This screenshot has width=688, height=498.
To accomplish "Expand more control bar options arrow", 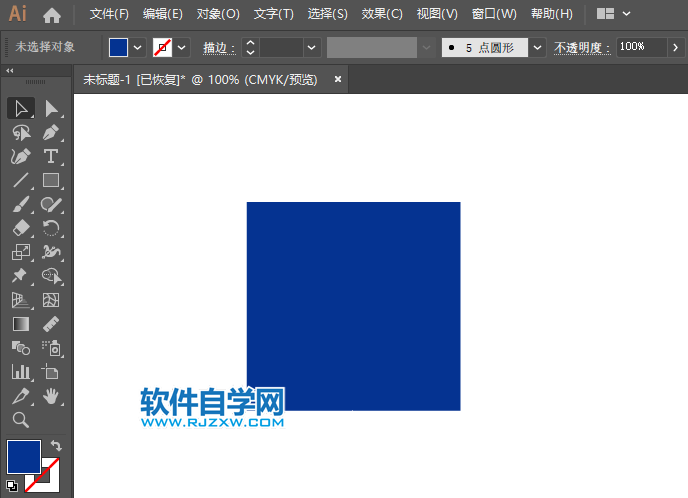I will pos(675,47).
